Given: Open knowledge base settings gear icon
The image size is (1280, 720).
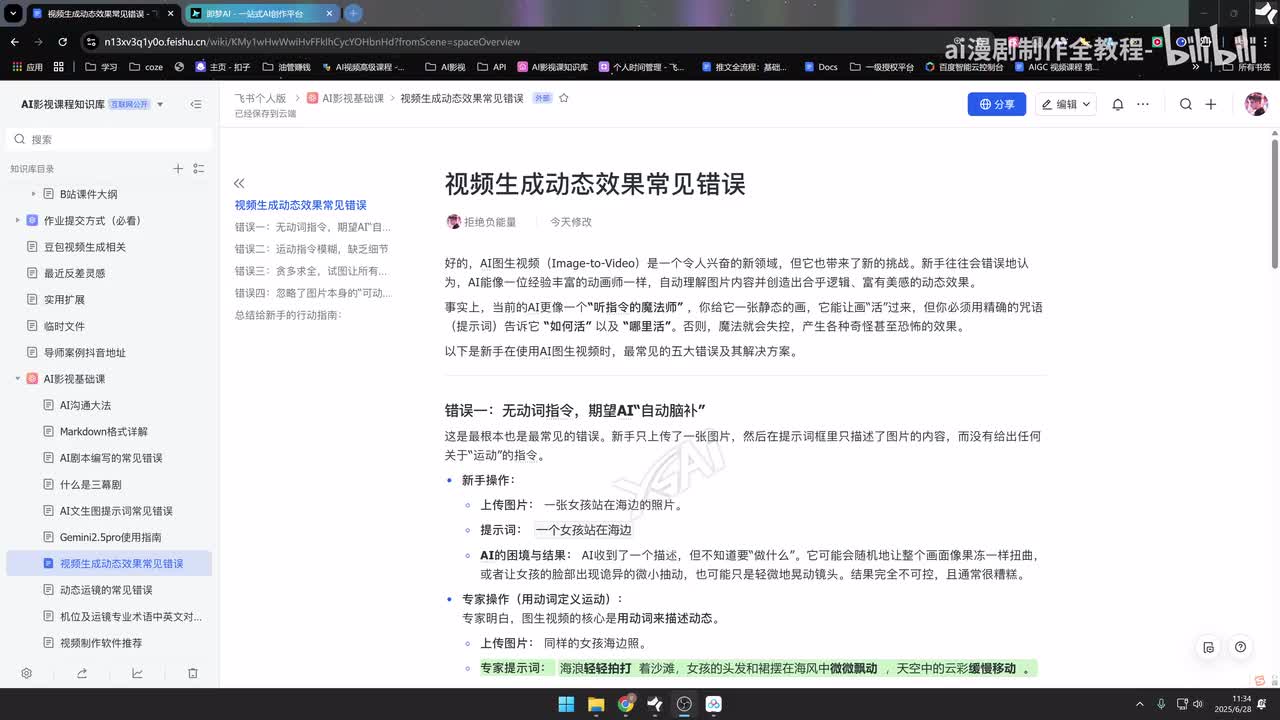Looking at the screenshot, I should (x=27, y=674).
